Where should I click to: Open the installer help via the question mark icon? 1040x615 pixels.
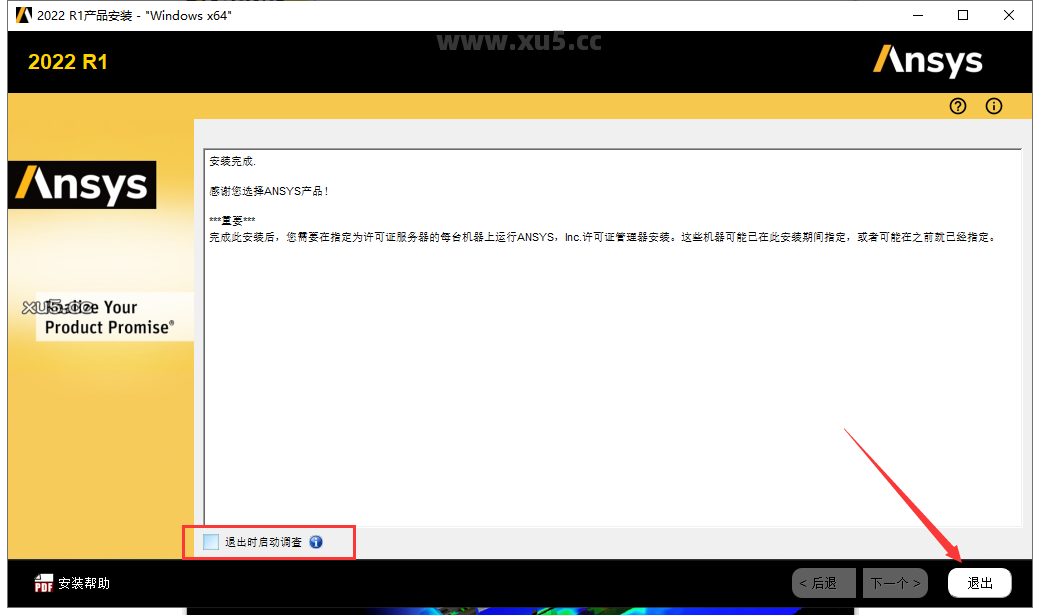(957, 106)
